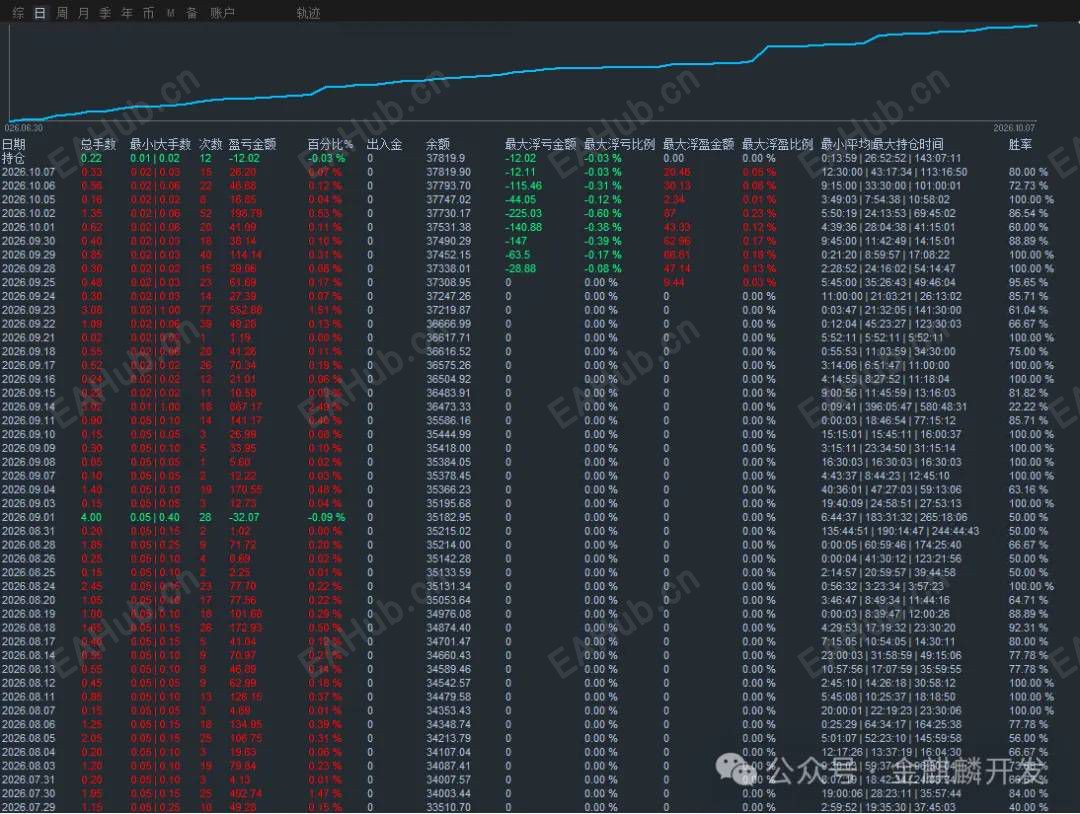Click the 百分比% column header
1080x814 pixels.
[330, 144]
